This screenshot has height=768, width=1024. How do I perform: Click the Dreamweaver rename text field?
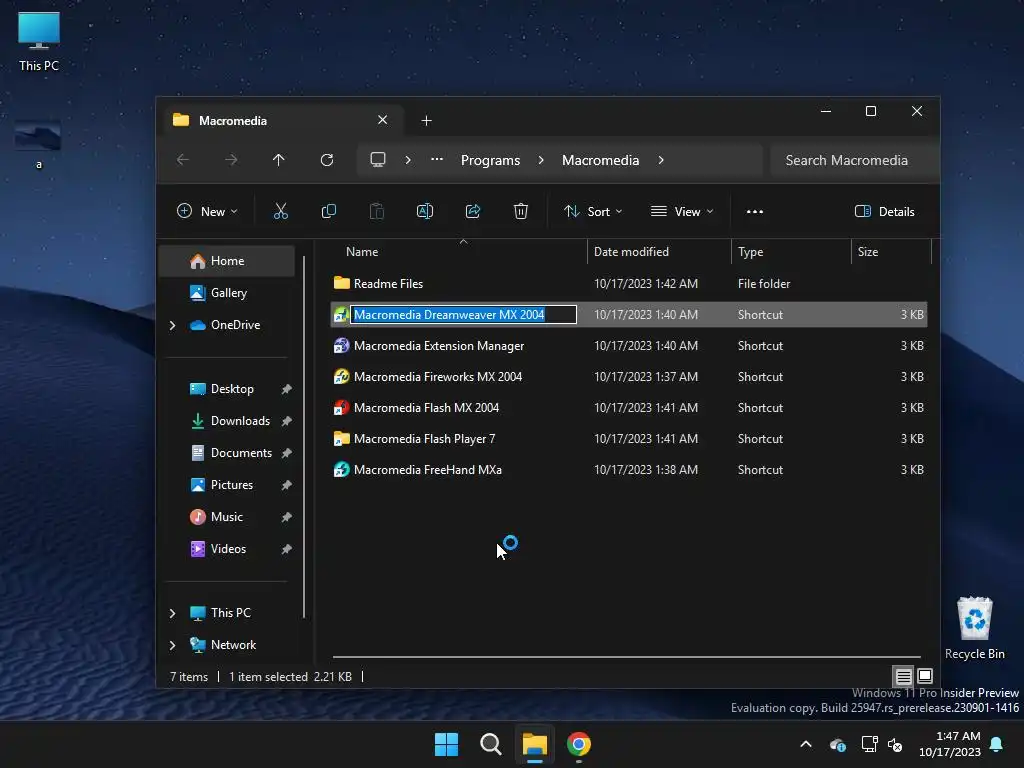point(463,315)
